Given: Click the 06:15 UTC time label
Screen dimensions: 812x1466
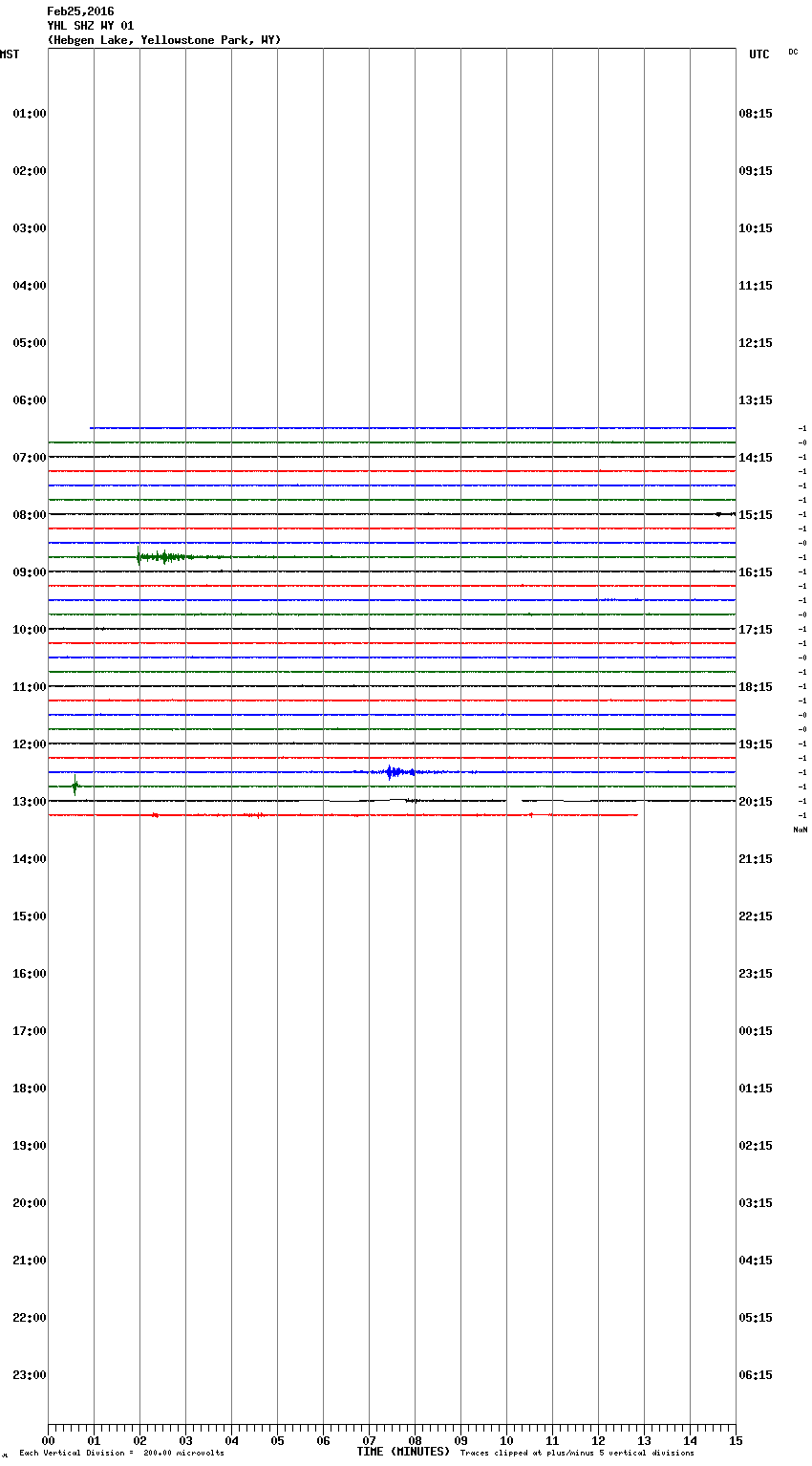Looking at the screenshot, I should click(x=756, y=1375).
